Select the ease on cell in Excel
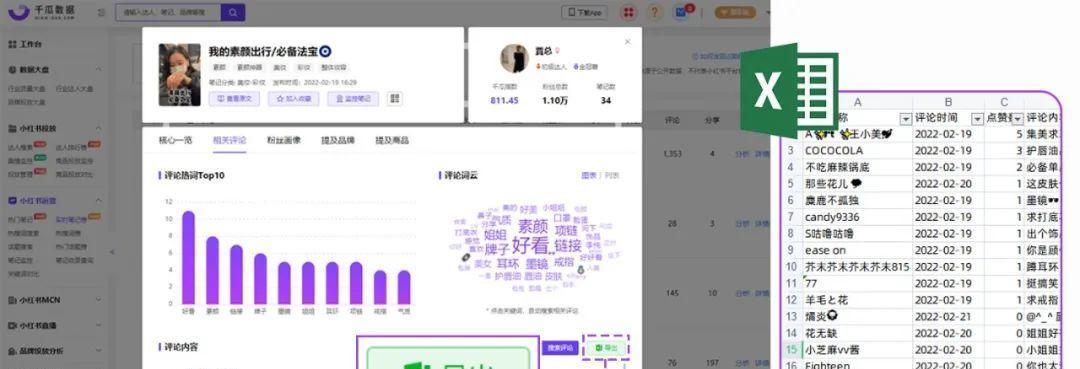The height and width of the screenshot is (369, 1080). [x=858, y=250]
